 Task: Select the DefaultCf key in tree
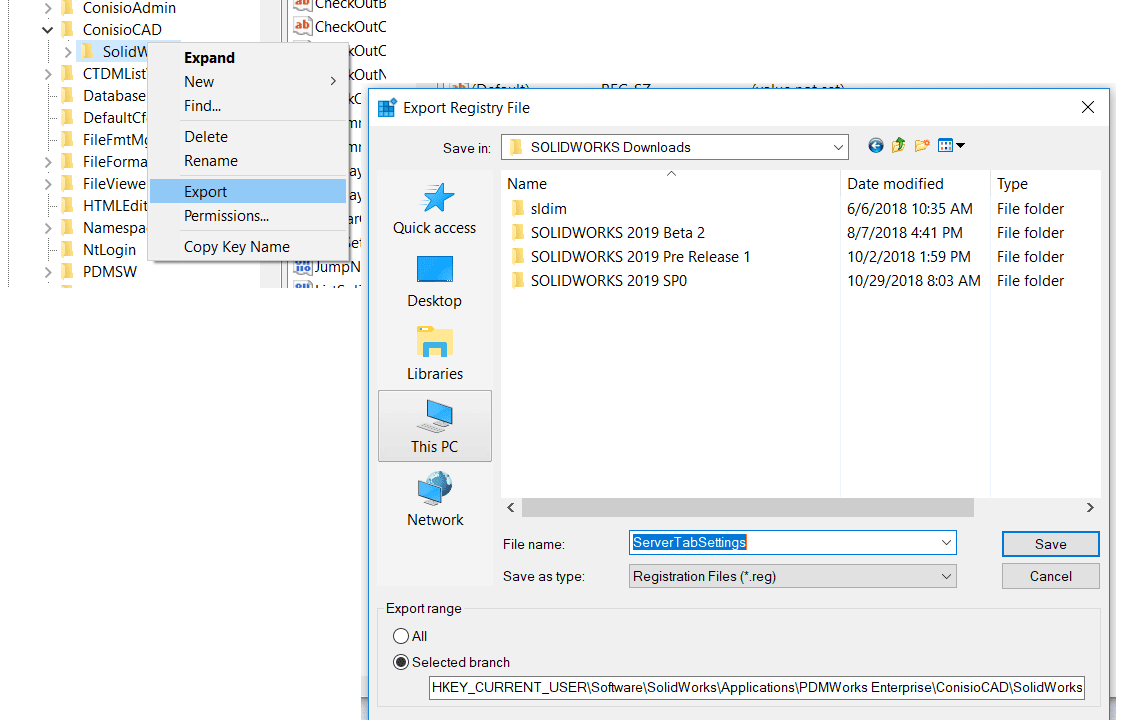coord(114,118)
